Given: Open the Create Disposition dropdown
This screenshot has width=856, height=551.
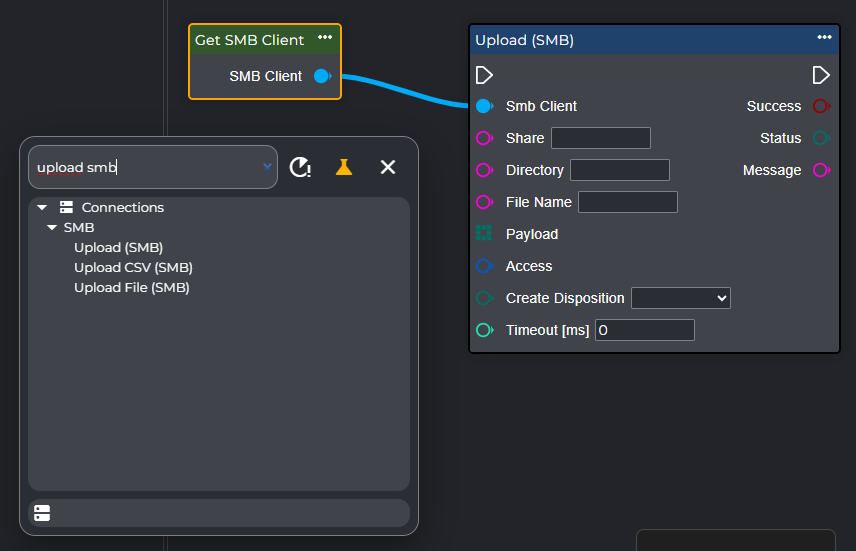Looking at the screenshot, I should point(681,298).
